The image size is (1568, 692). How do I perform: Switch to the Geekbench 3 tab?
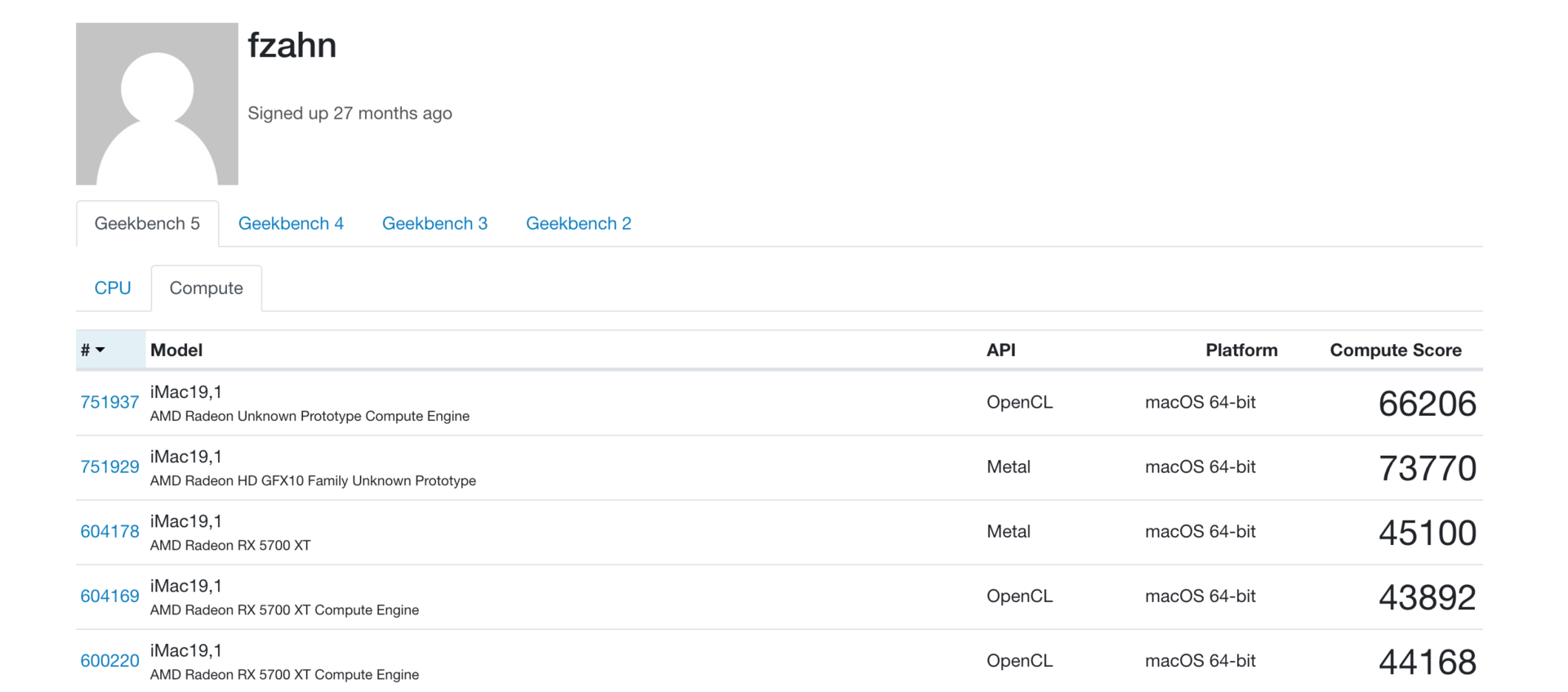click(x=434, y=224)
